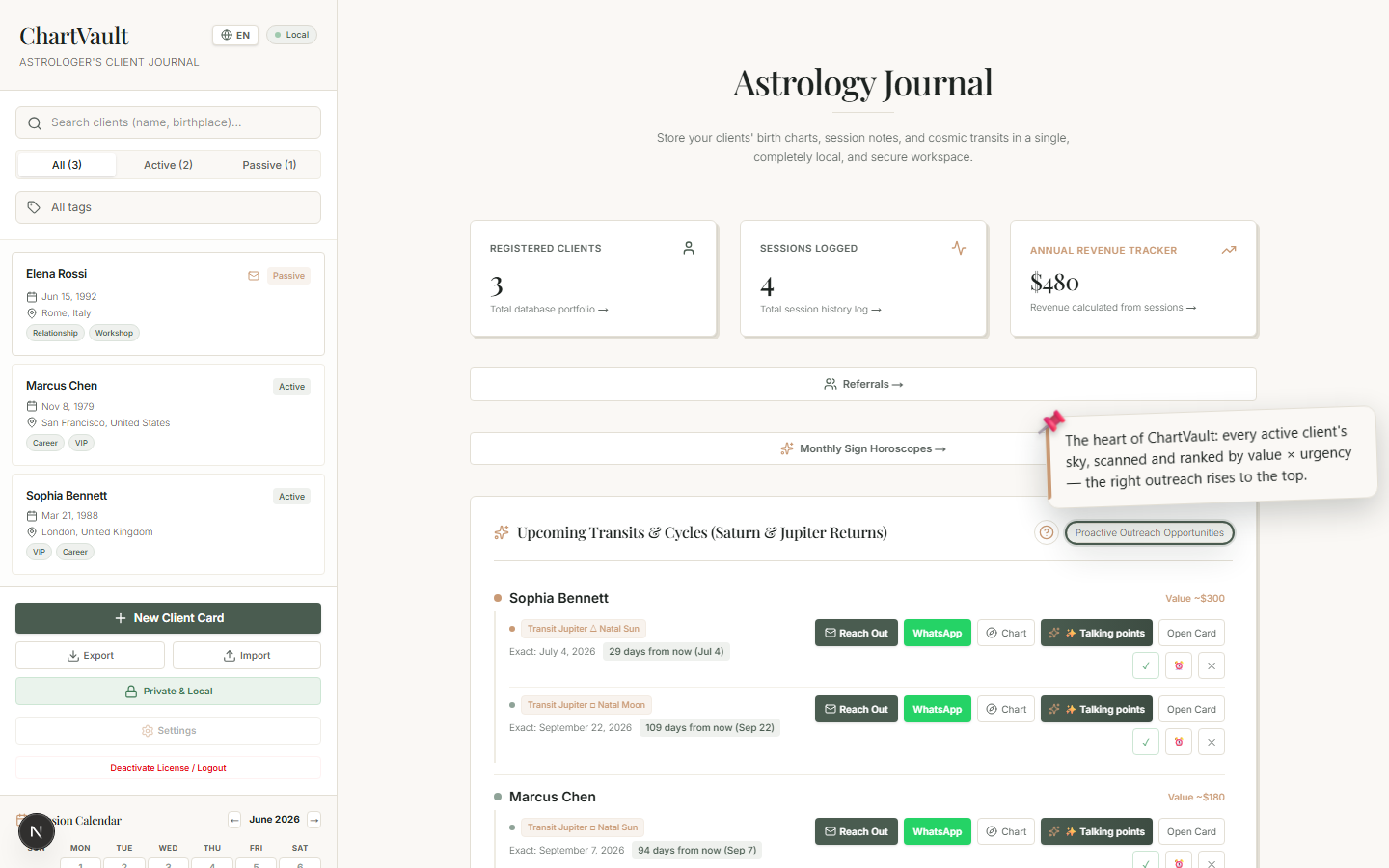Click the 109 days from now (Sep 22) badge
Image resolution: width=1389 pixels, height=868 pixels.
point(710,728)
